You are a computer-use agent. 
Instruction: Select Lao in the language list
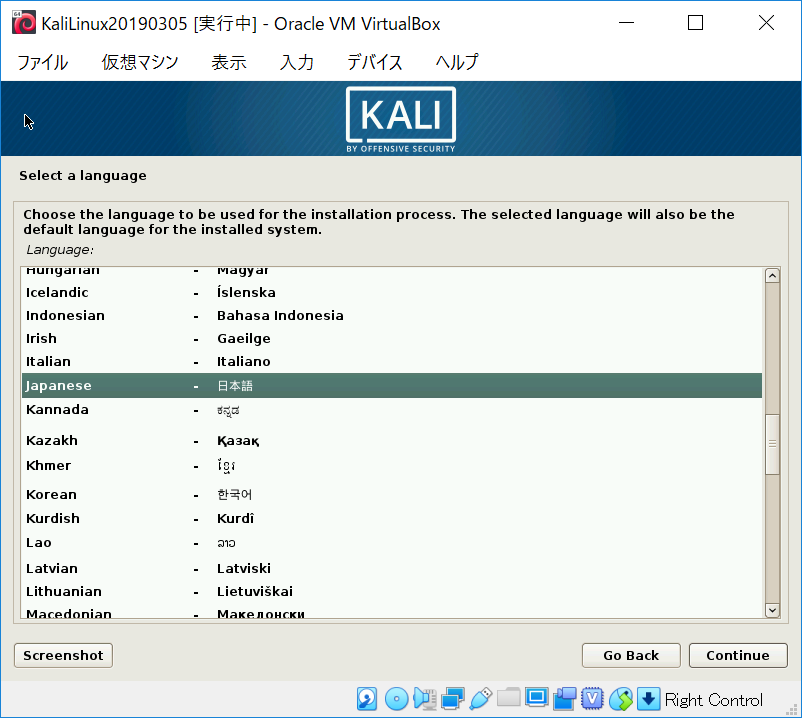click(392, 543)
